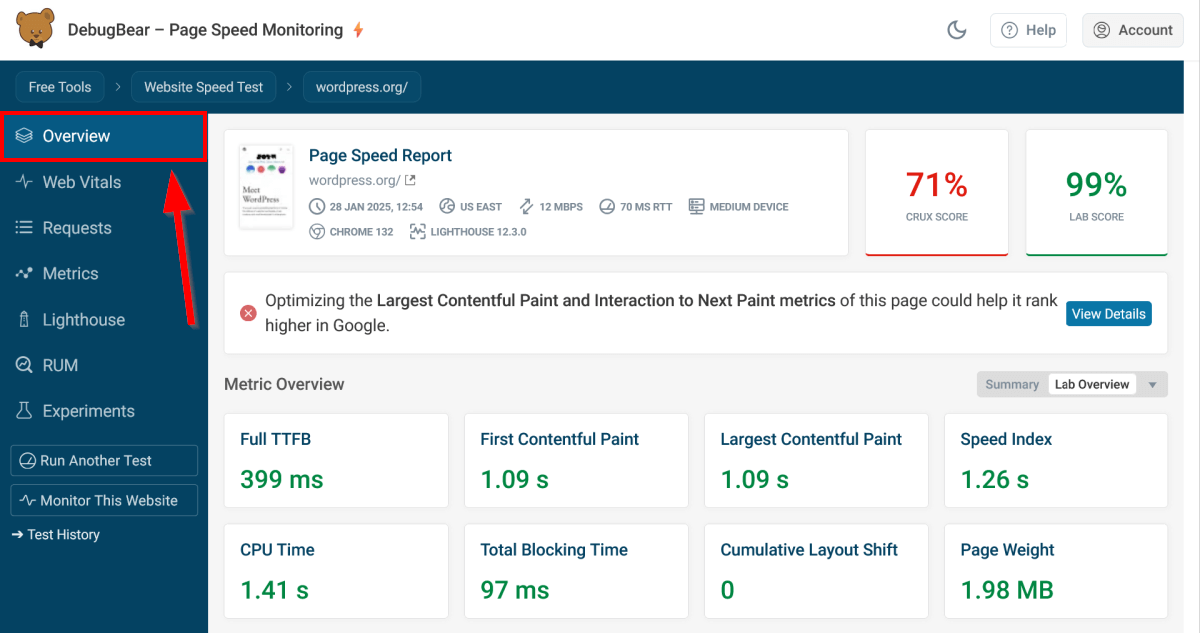
Task: Click the orange lightning bolt icon
Action: [358, 30]
